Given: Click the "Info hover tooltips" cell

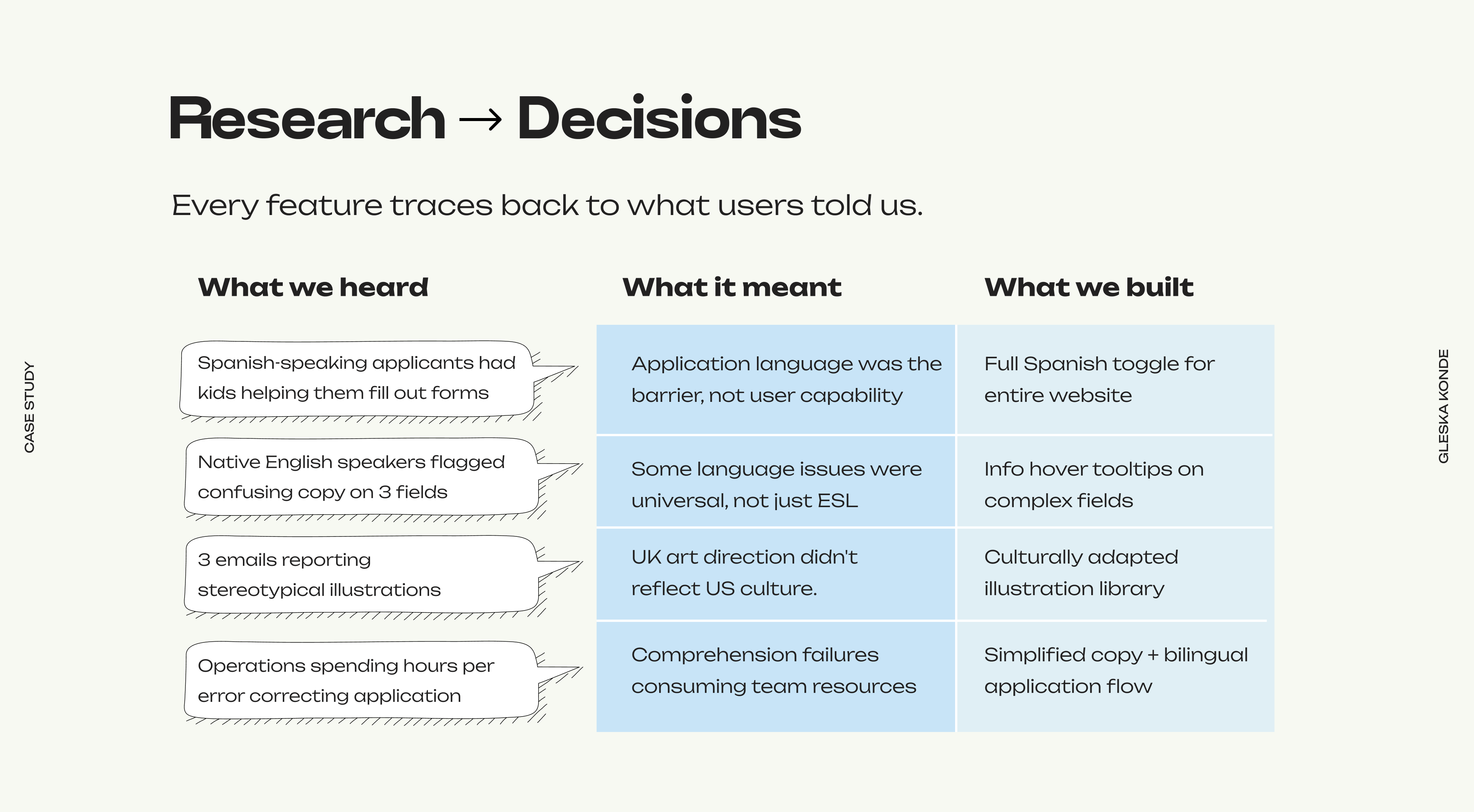Looking at the screenshot, I should pos(1115,484).
